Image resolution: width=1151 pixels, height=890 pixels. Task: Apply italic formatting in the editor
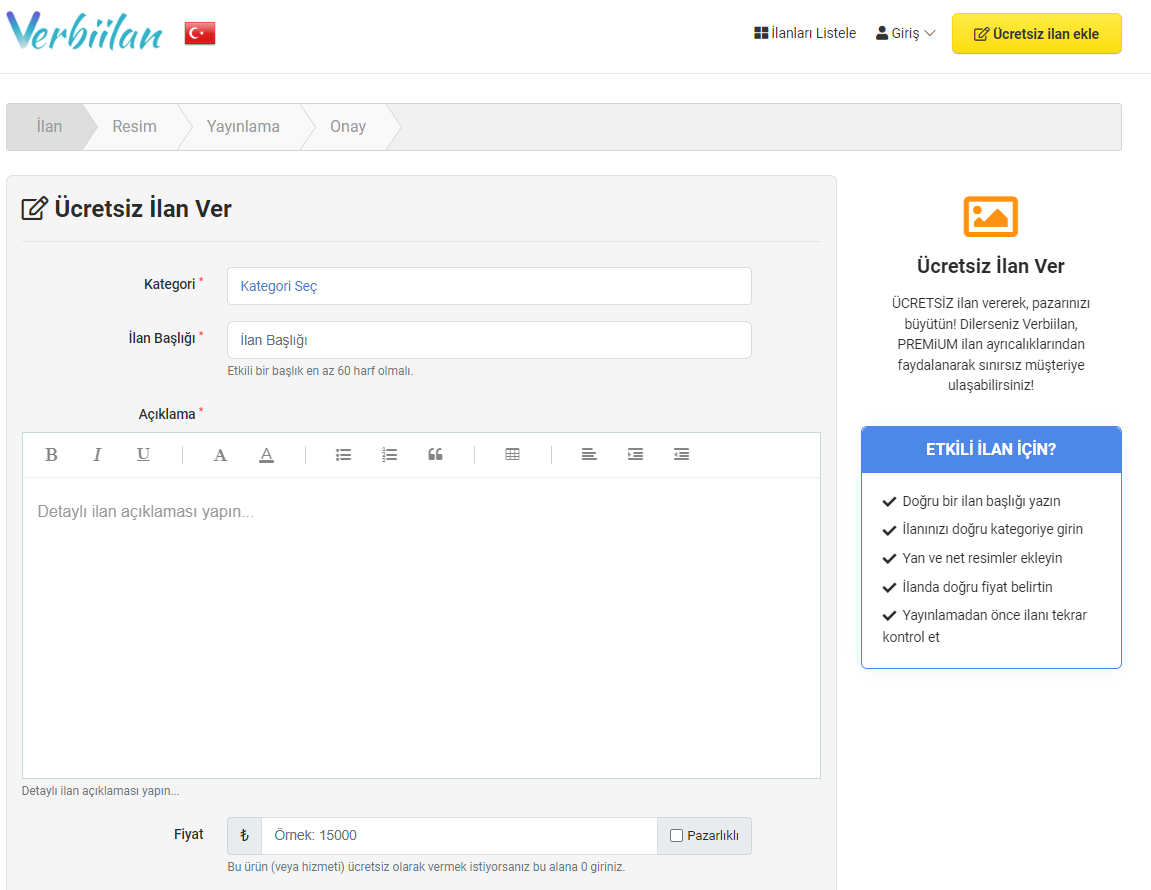[x=97, y=455]
